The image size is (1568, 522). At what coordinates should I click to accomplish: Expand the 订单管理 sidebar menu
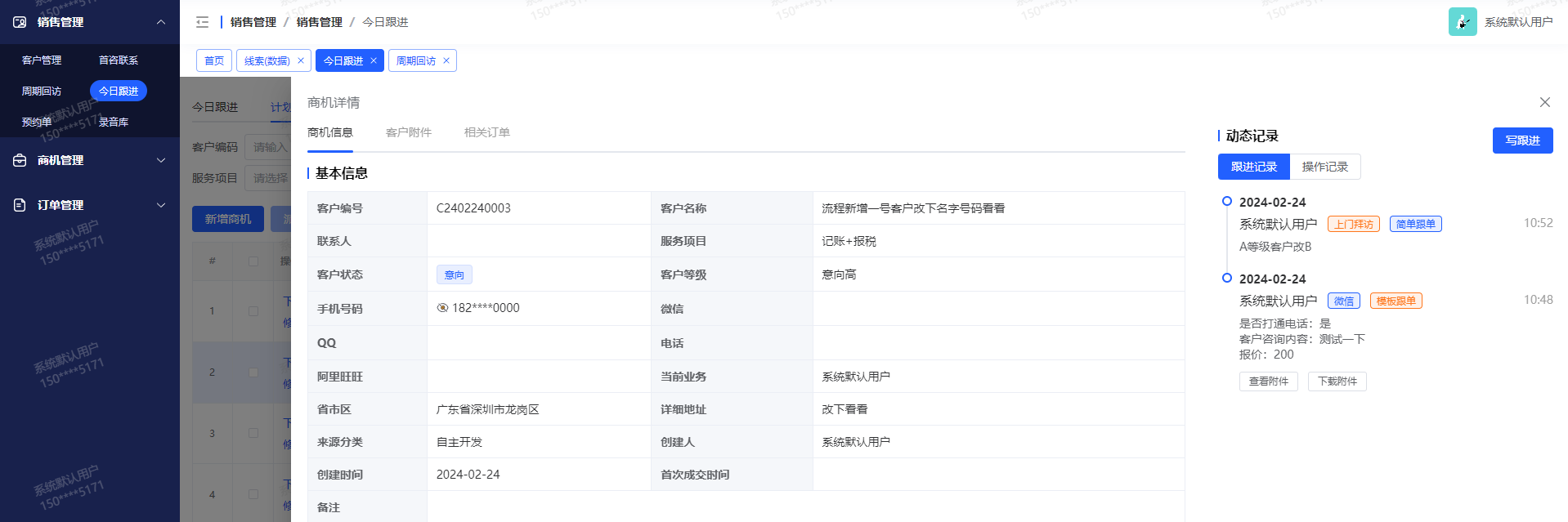click(161, 205)
